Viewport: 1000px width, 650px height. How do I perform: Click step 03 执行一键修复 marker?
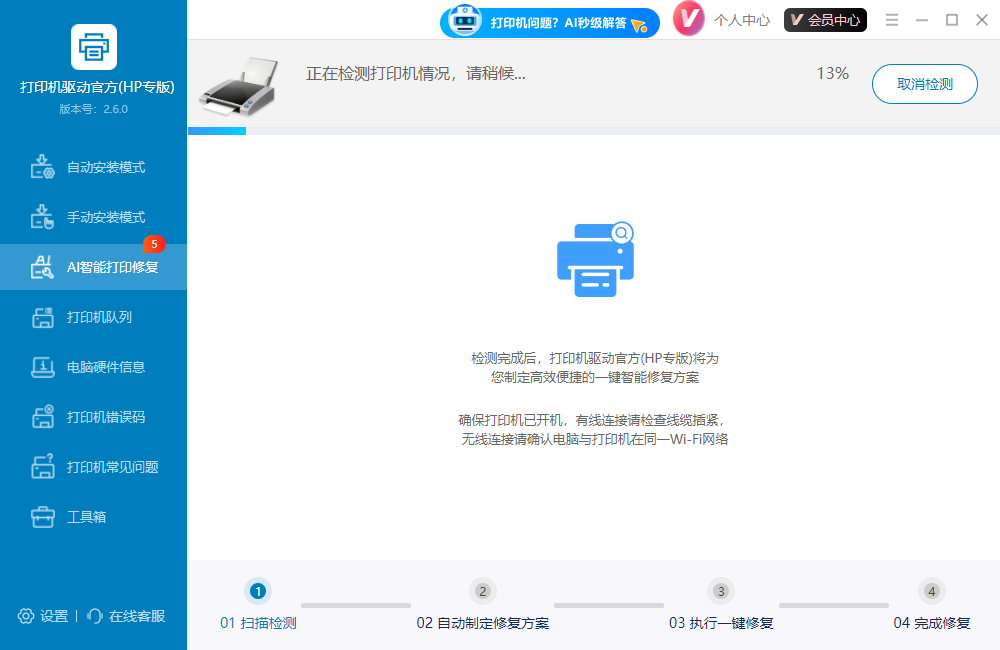click(x=721, y=591)
